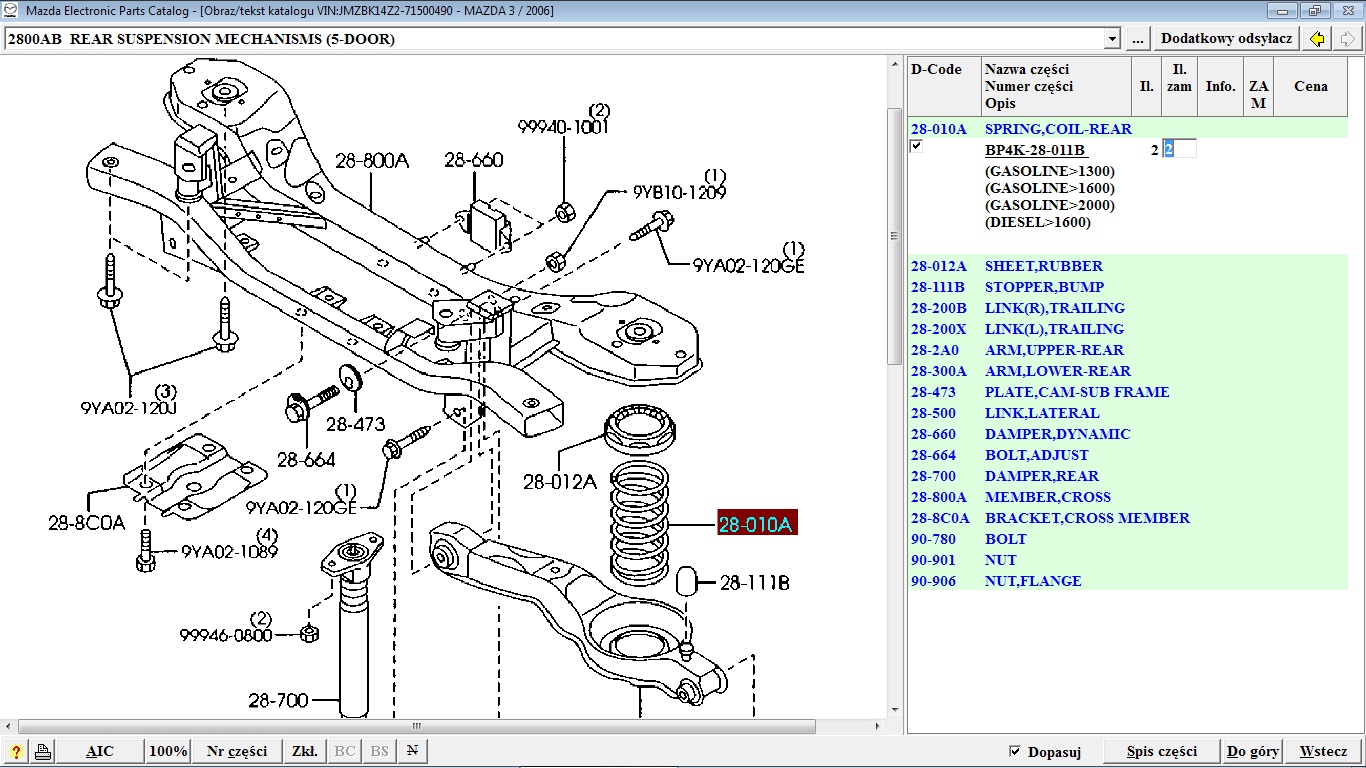Viewport: 1366px width, 768px height.
Task: Click the Wstecz back button
Action: 1323,752
